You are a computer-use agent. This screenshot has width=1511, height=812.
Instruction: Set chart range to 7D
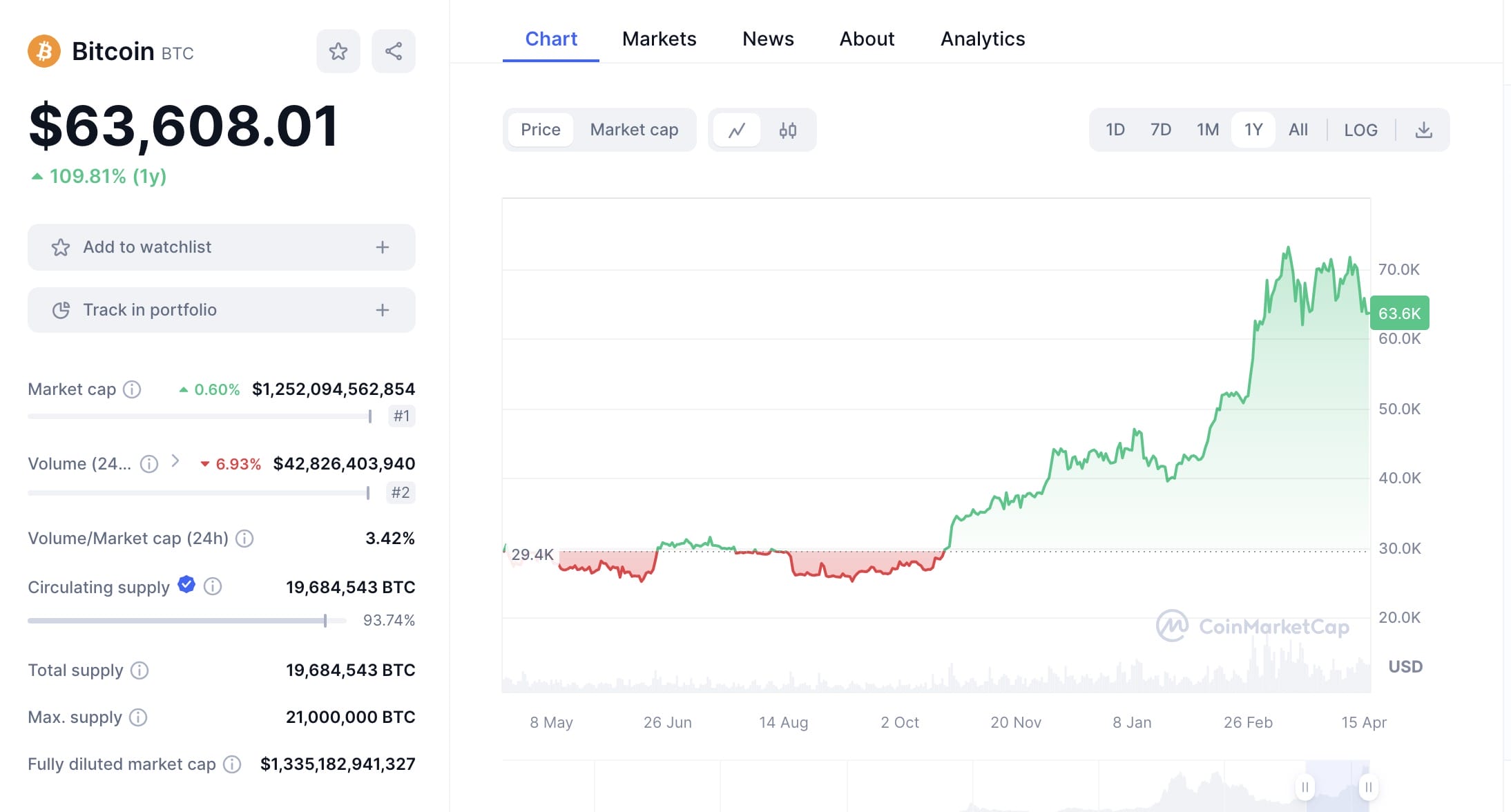1161,130
